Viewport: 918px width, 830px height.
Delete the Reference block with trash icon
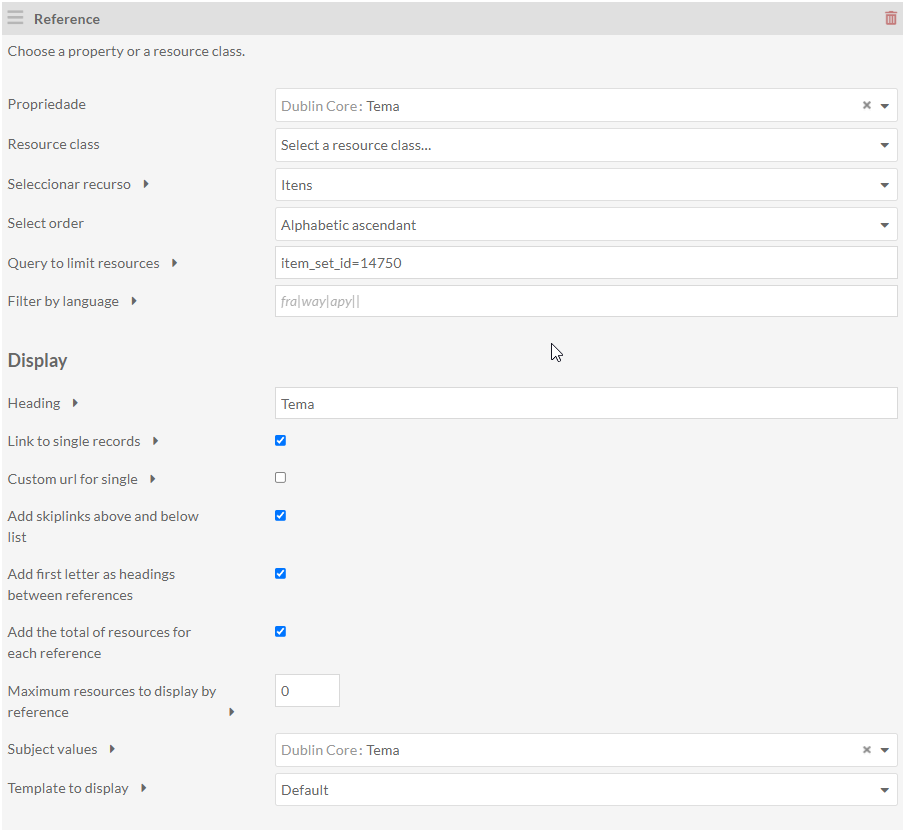[890, 18]
